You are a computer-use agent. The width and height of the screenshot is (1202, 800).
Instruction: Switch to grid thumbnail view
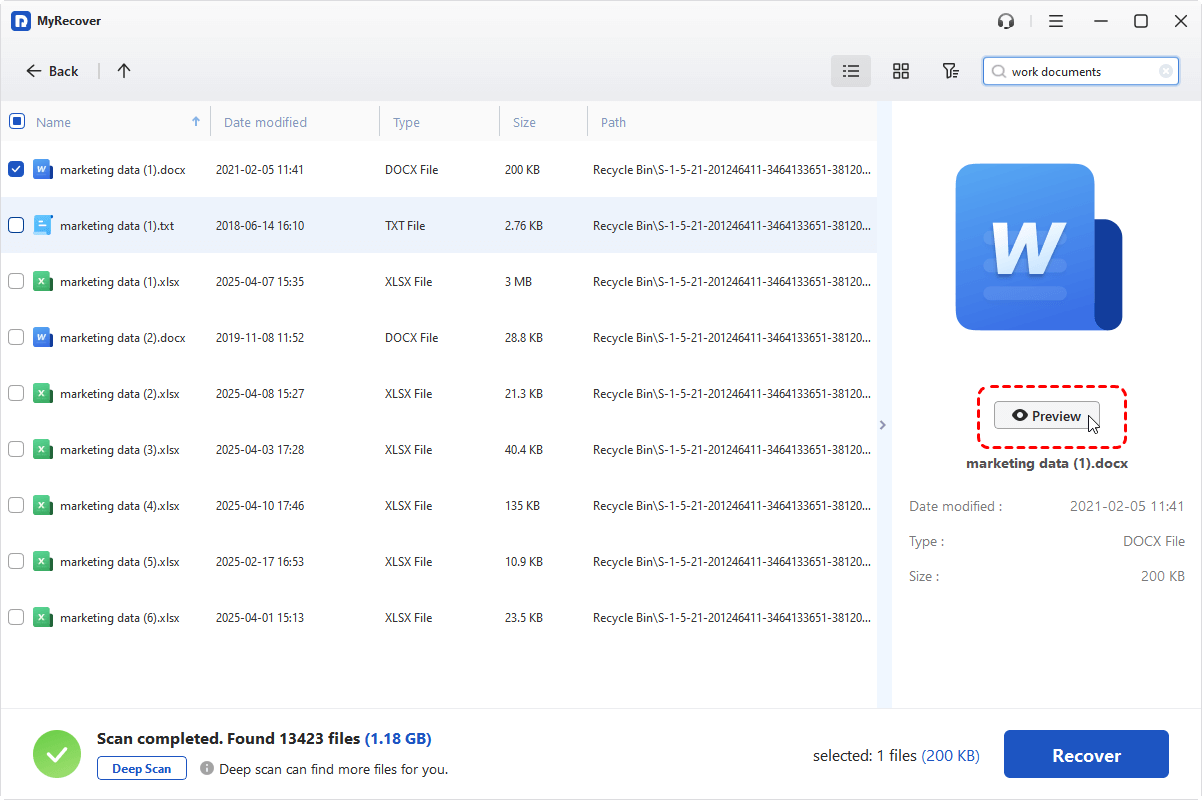[x=901, y=71]
